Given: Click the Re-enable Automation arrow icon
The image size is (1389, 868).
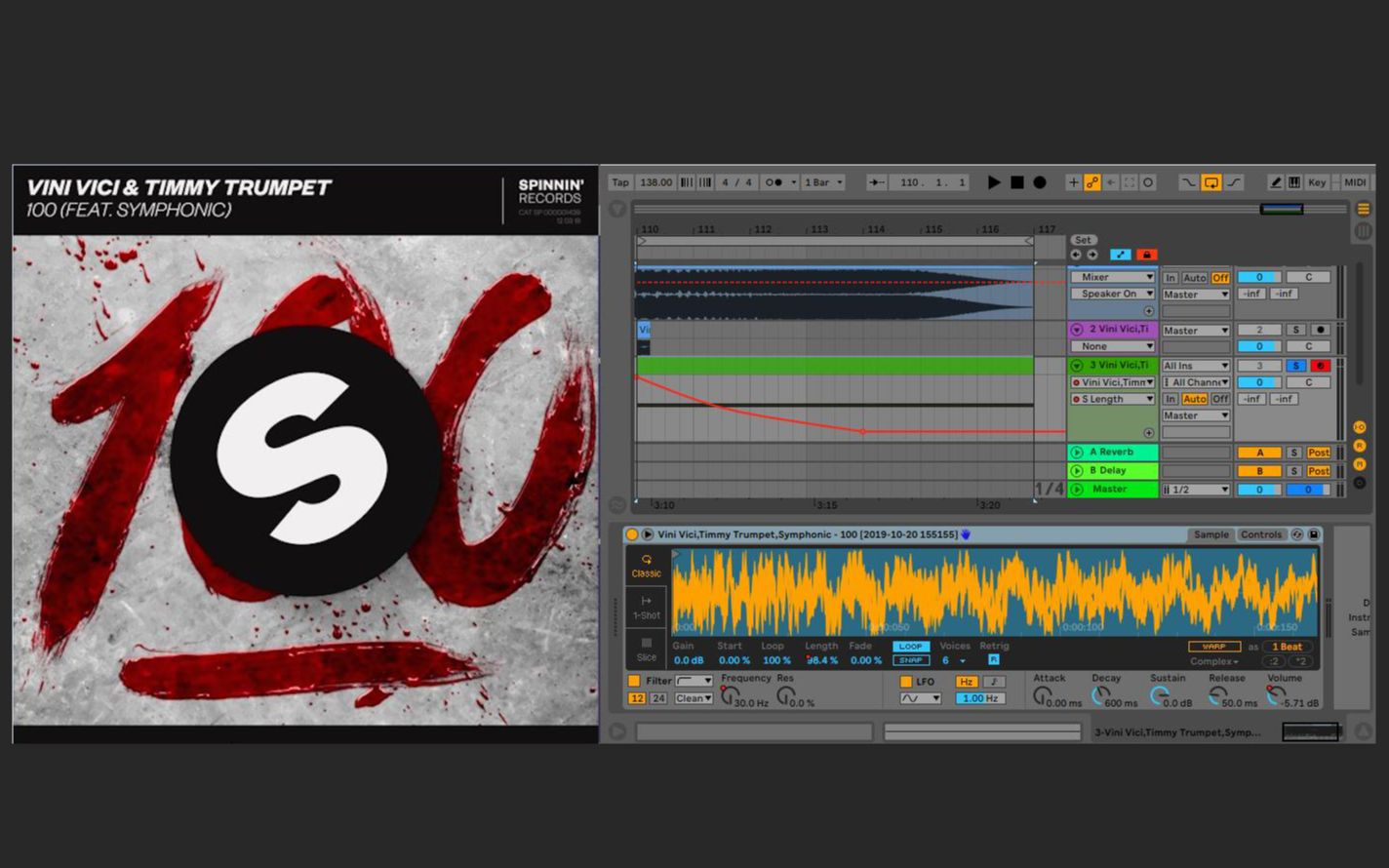Looking at the screenshot, I should (x=1111, y=182).
